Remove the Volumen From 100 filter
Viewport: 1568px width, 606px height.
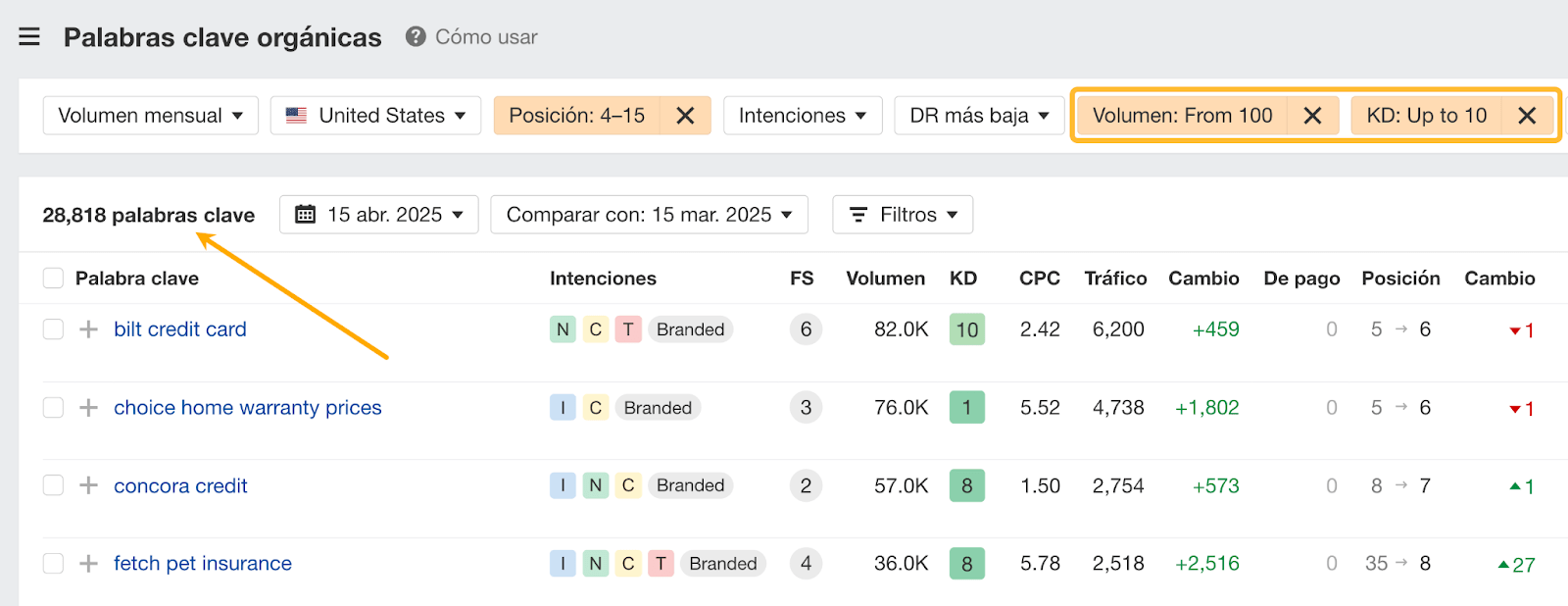(x=1312, y=116)
